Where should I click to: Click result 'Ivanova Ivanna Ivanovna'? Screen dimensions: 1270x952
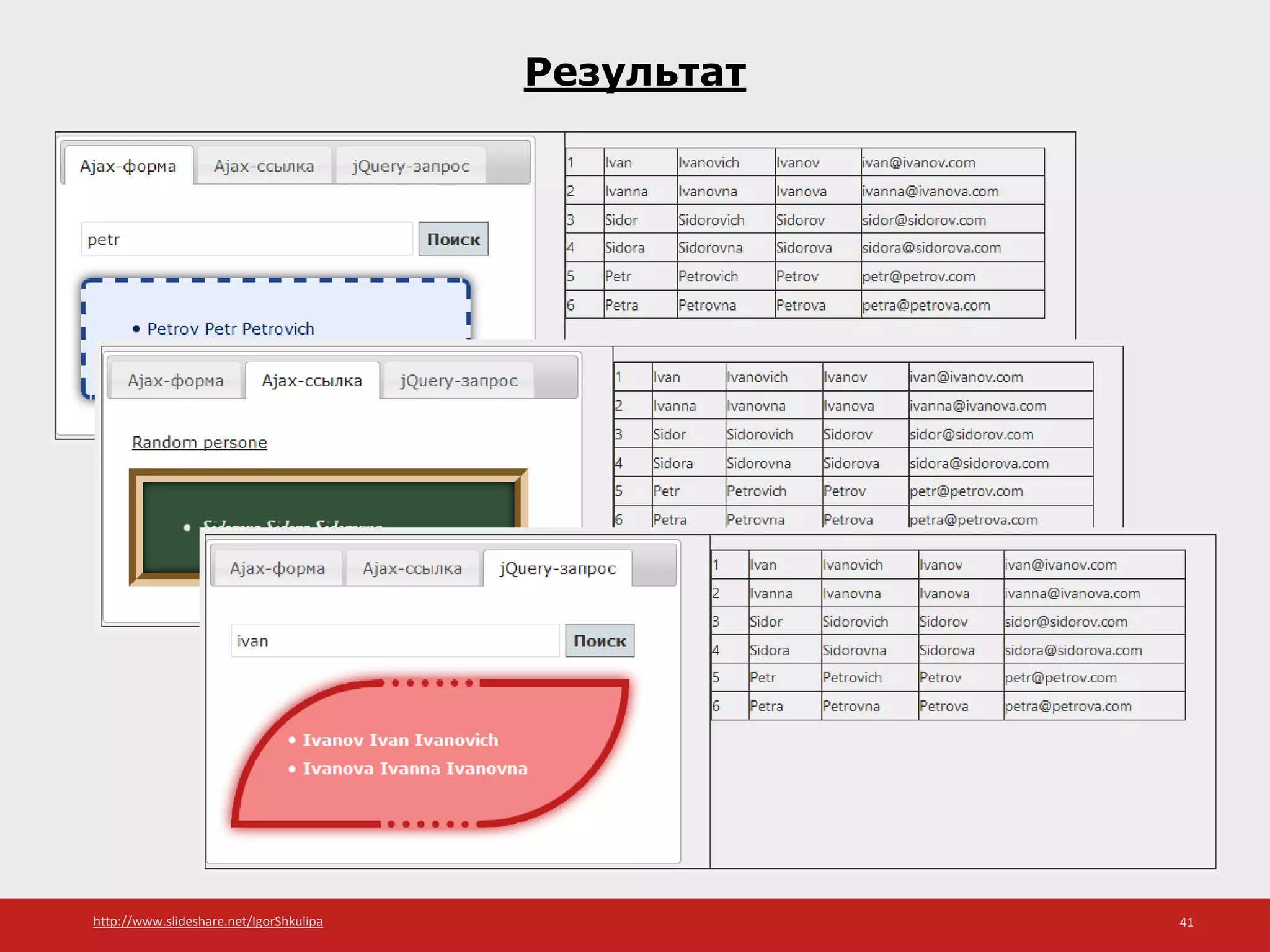(x=415, y=768)
